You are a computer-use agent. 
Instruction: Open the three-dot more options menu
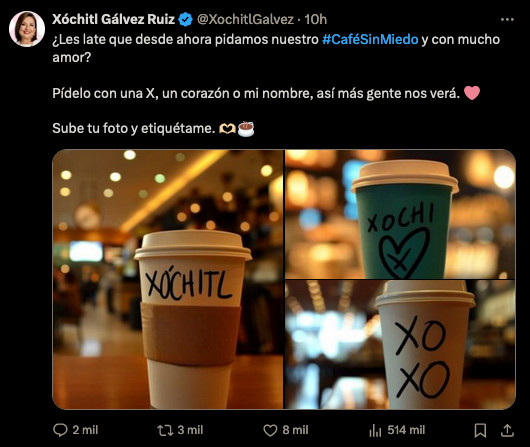[507, 20]
